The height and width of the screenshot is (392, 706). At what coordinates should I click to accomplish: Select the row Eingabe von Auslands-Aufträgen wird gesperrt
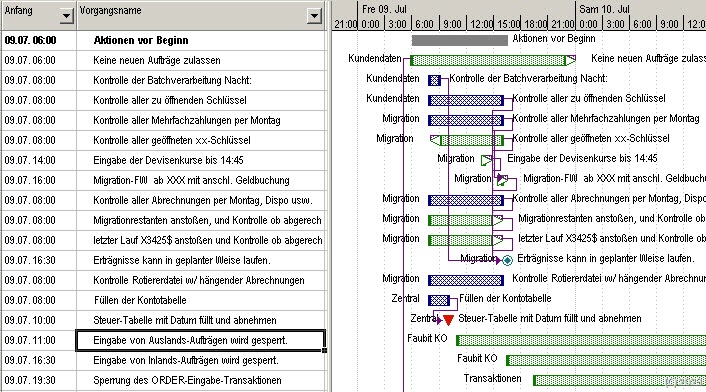201,340
